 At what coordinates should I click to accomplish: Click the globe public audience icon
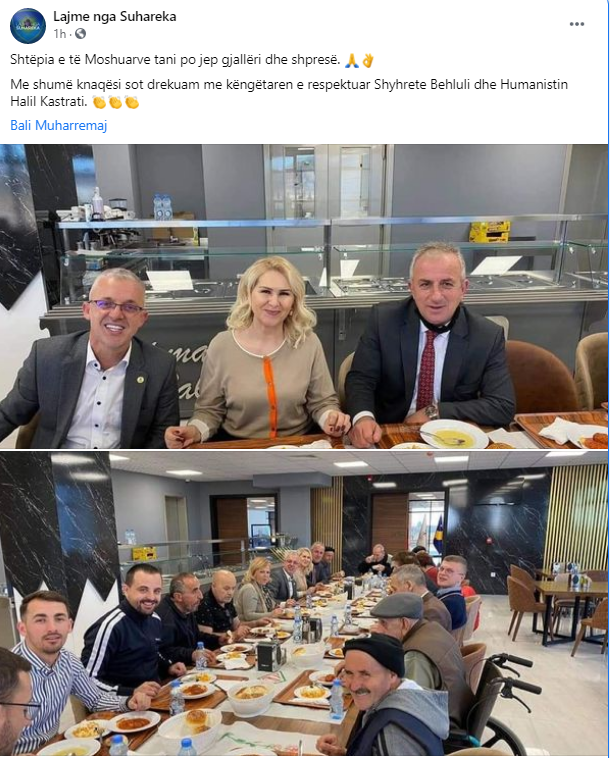[81, 34]
